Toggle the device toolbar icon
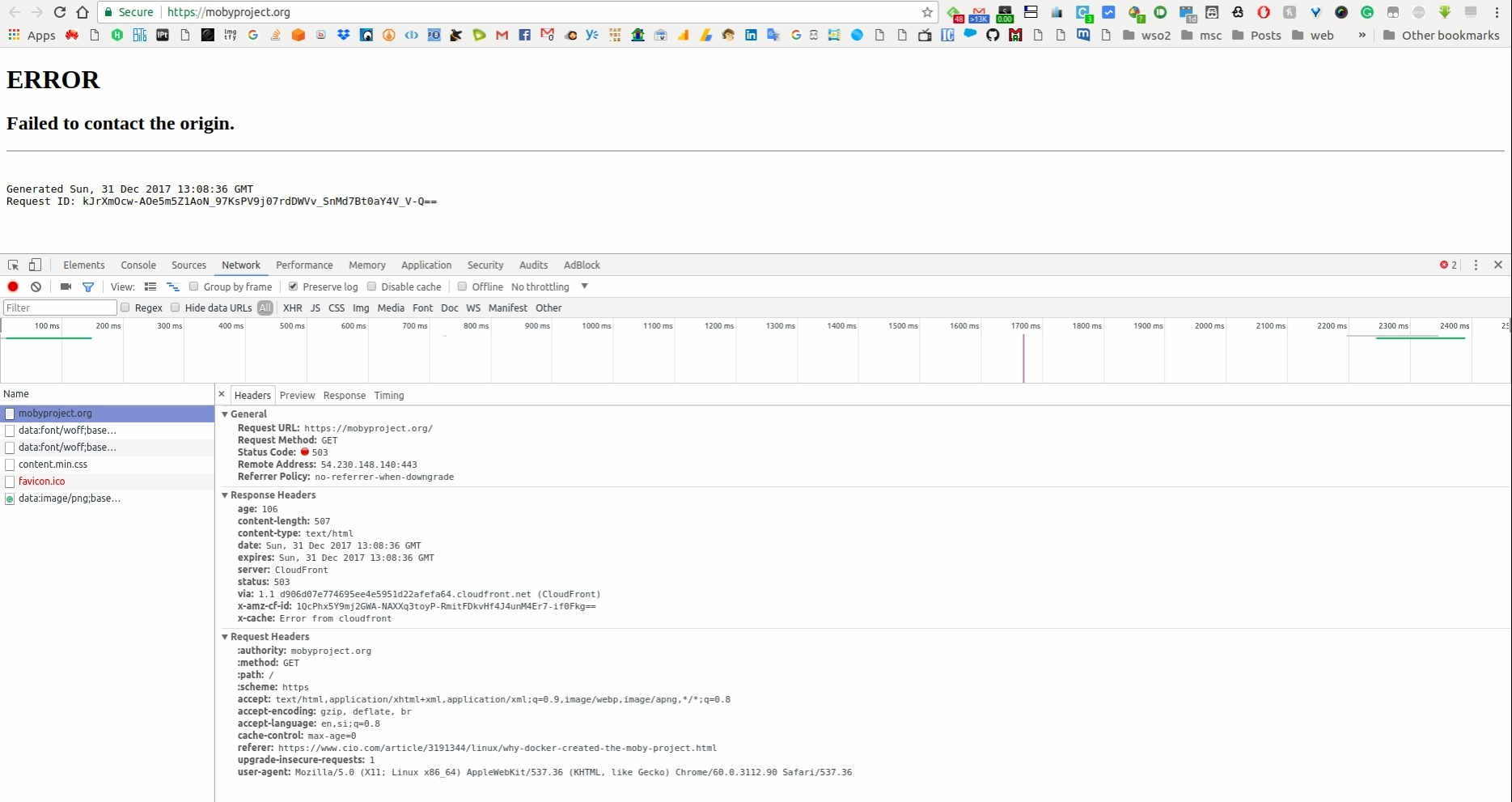 [35, 265]
